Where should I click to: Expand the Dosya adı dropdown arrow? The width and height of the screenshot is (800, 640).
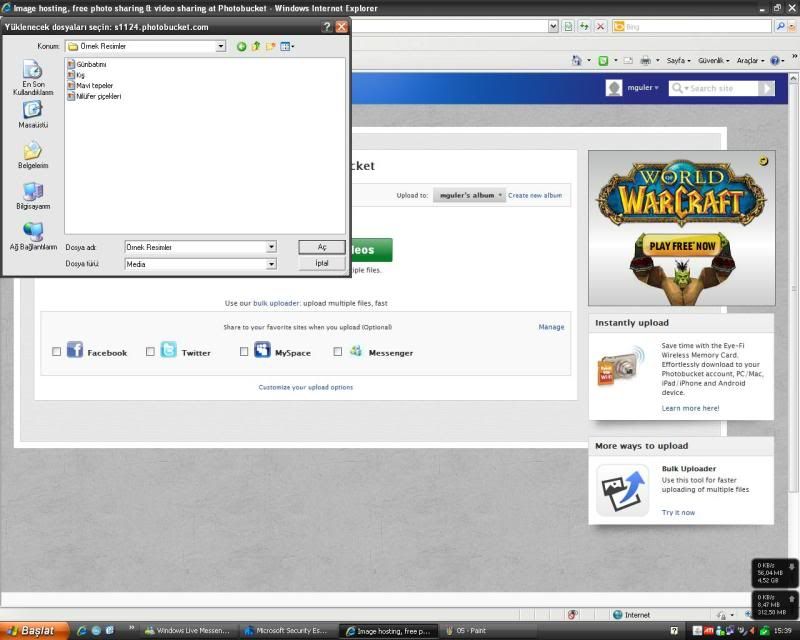(x=271, y=247)
